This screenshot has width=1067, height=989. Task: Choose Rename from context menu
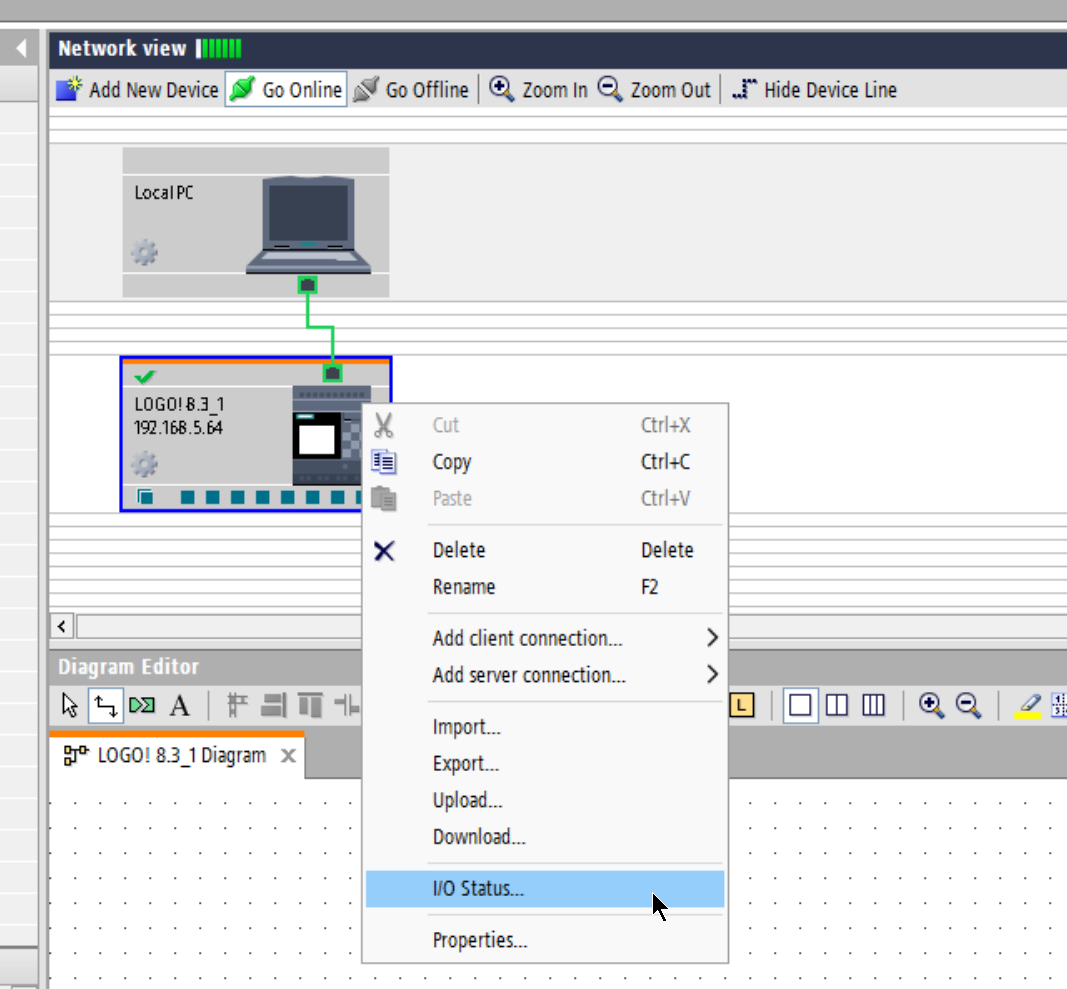click(x=544, y=587)
